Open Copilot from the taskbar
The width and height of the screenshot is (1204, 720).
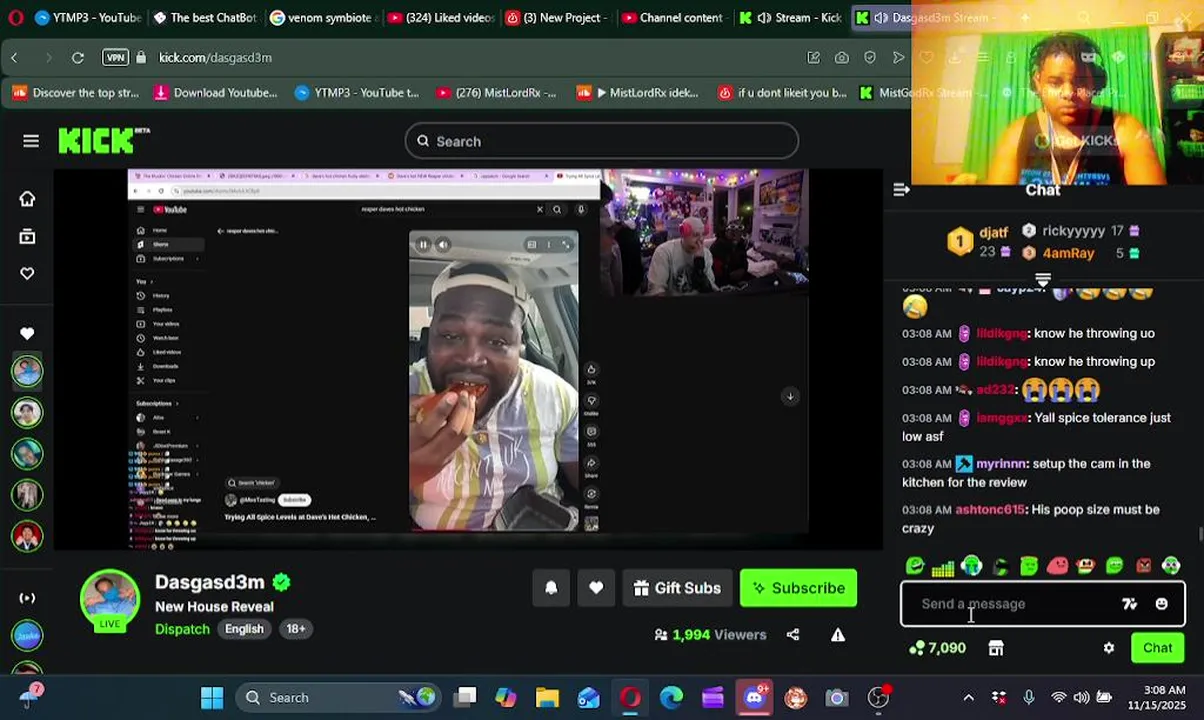[x=506, y=697]
